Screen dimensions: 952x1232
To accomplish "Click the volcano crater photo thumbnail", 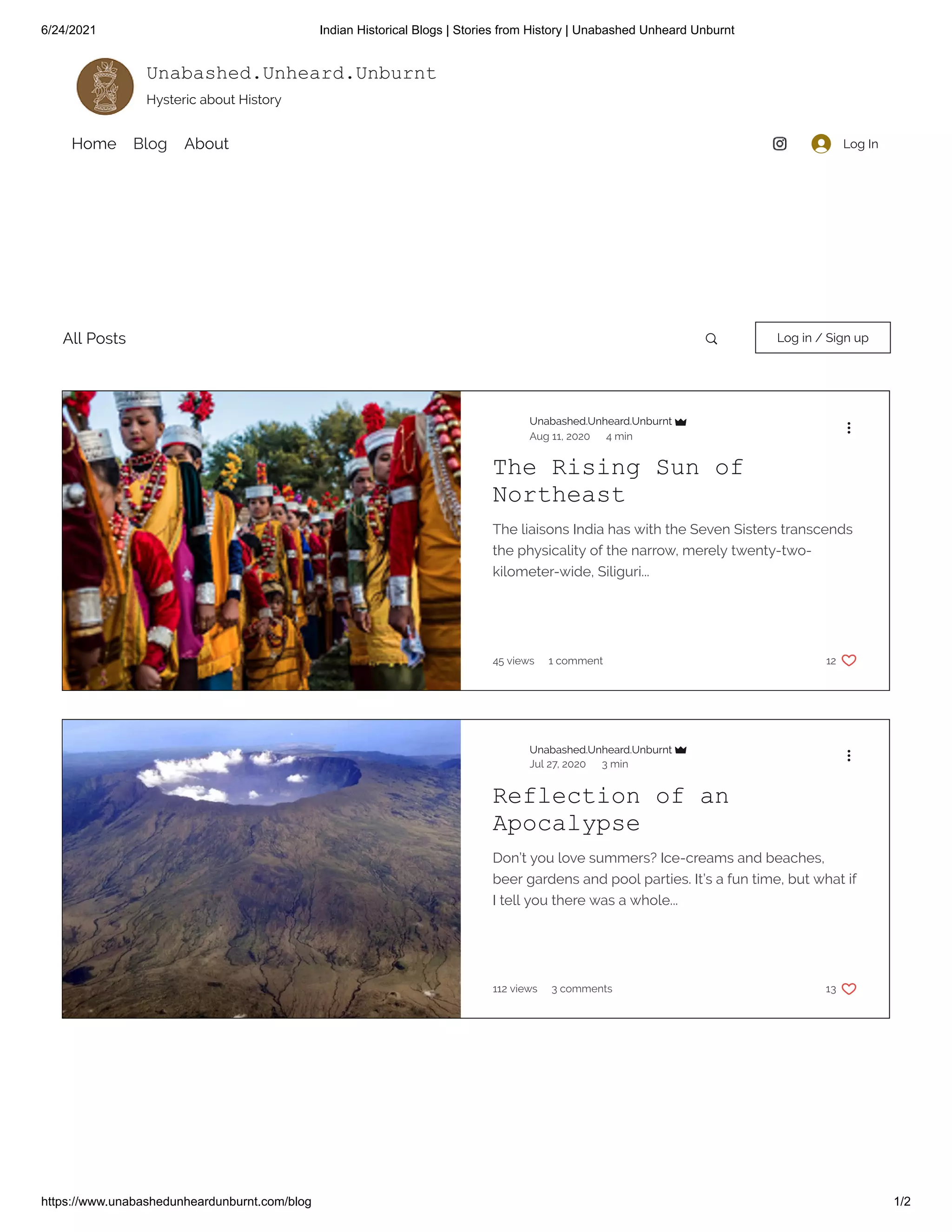I will (261, 869).
